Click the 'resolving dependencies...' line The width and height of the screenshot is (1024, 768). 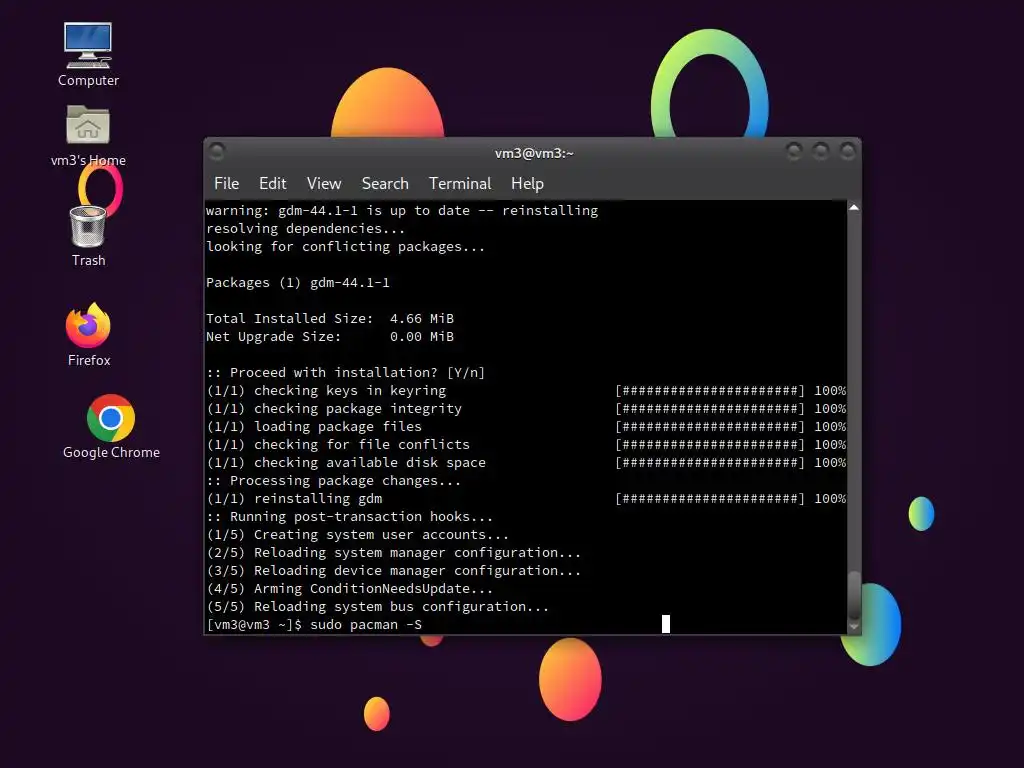pyautogui.click(x=306, y=229)
